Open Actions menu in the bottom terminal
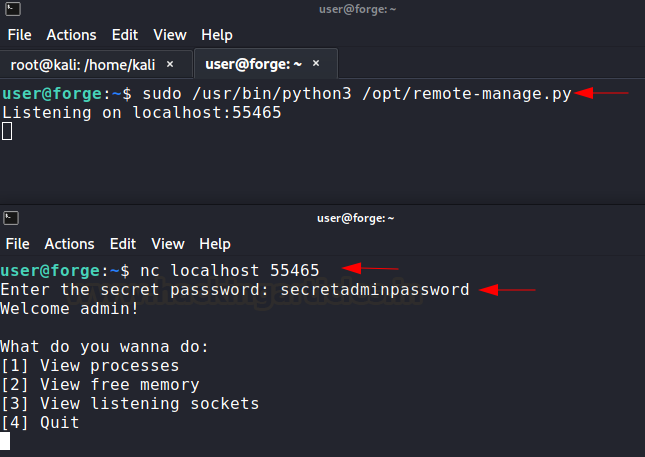 (x=70, y=244)
